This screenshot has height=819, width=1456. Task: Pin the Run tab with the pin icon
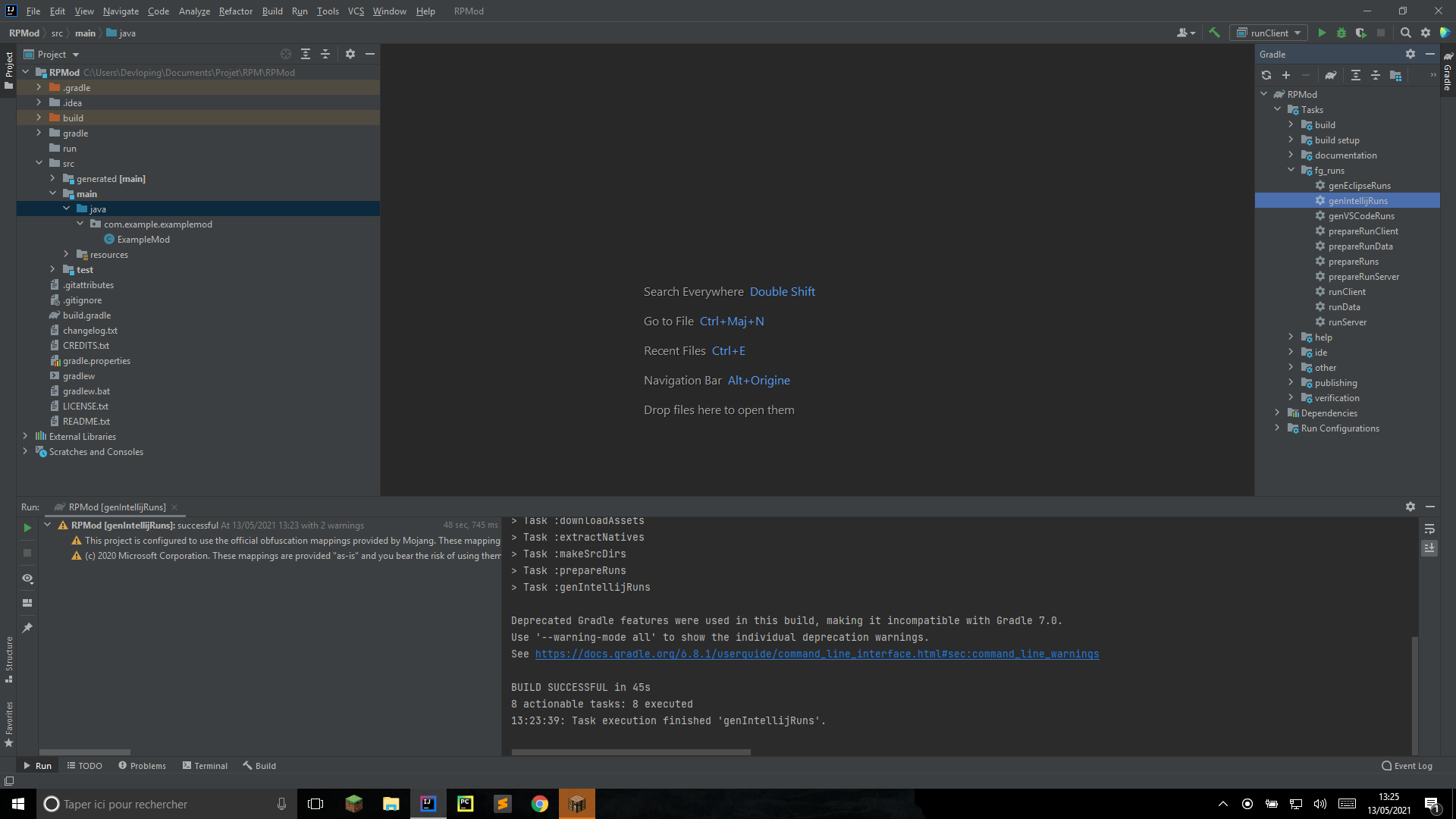tap(27, 628)
